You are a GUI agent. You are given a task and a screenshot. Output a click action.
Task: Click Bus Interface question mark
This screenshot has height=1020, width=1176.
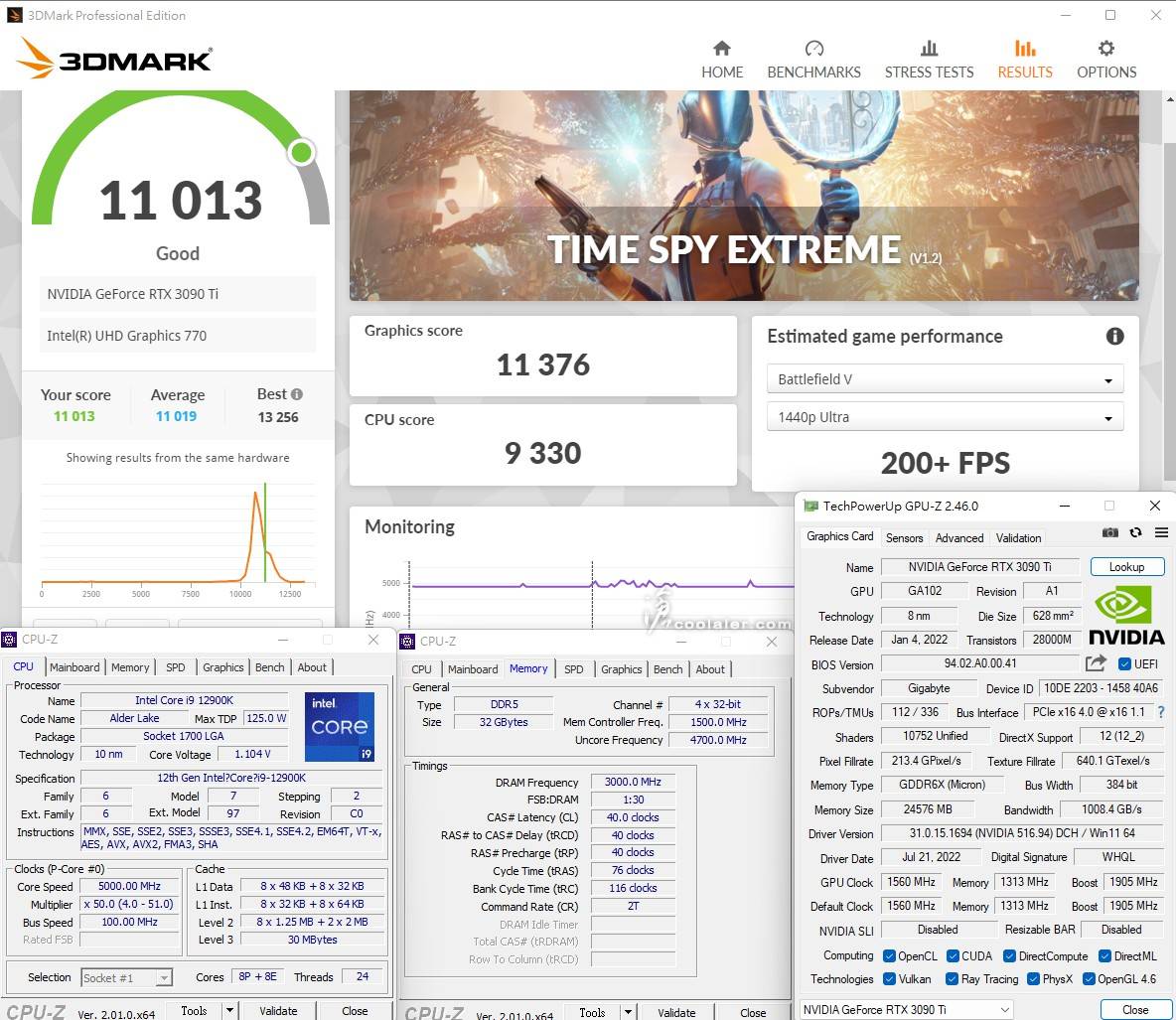pos(1161,712)
